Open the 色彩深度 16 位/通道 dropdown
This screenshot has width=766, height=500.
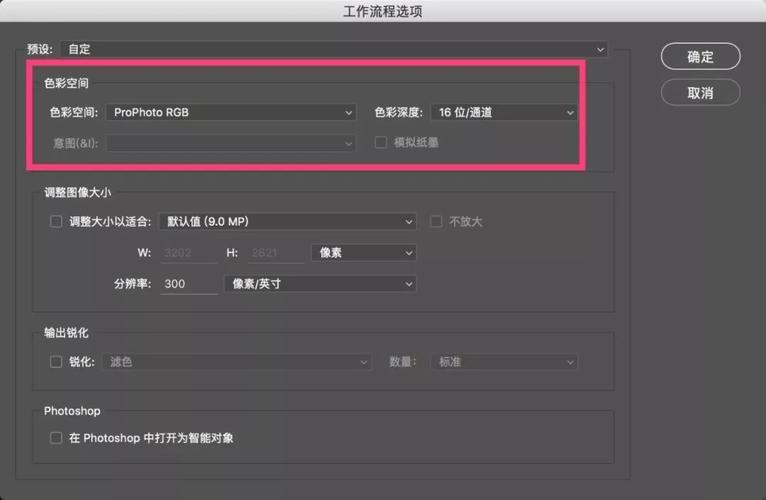504,113
